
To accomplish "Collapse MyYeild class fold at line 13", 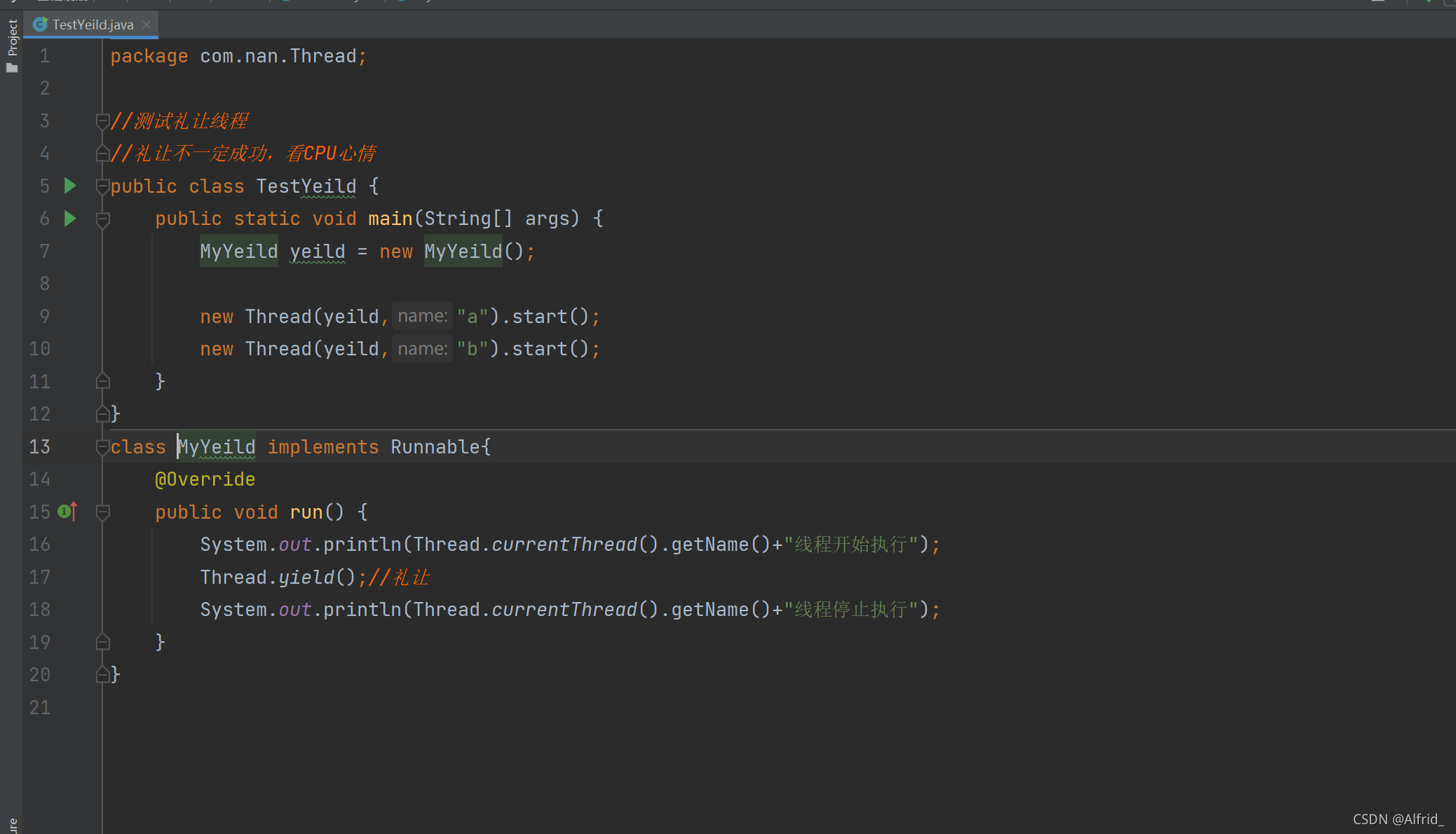I will point(102,446).
